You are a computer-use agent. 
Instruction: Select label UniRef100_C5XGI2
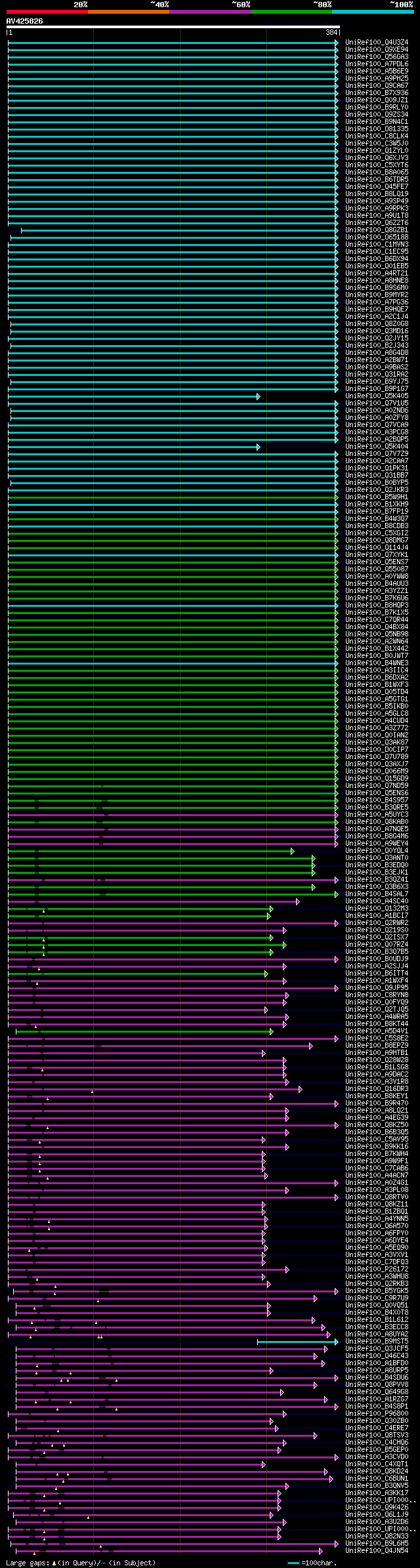click(x=377, y=533)
